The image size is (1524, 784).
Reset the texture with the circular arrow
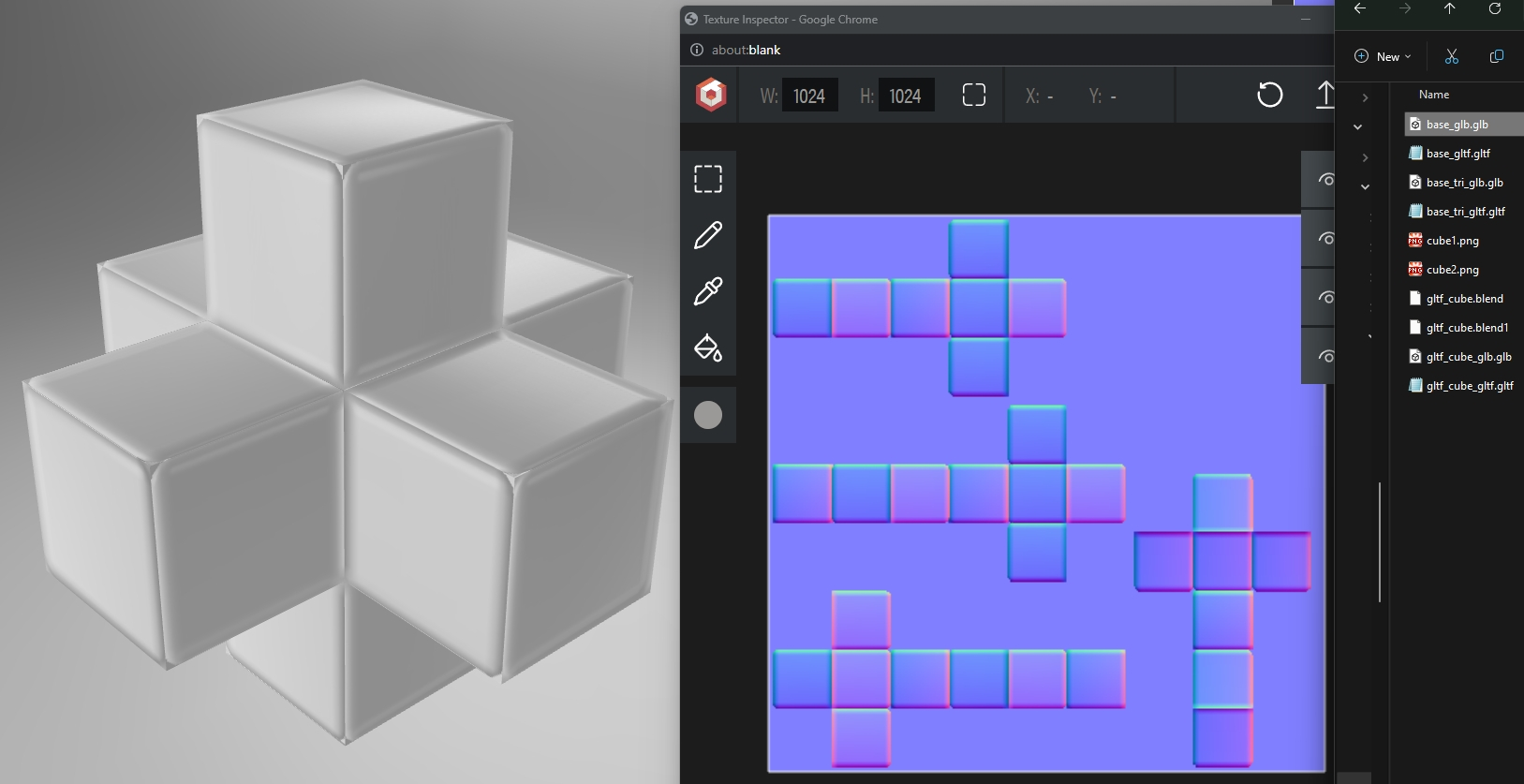point(1269,95)
